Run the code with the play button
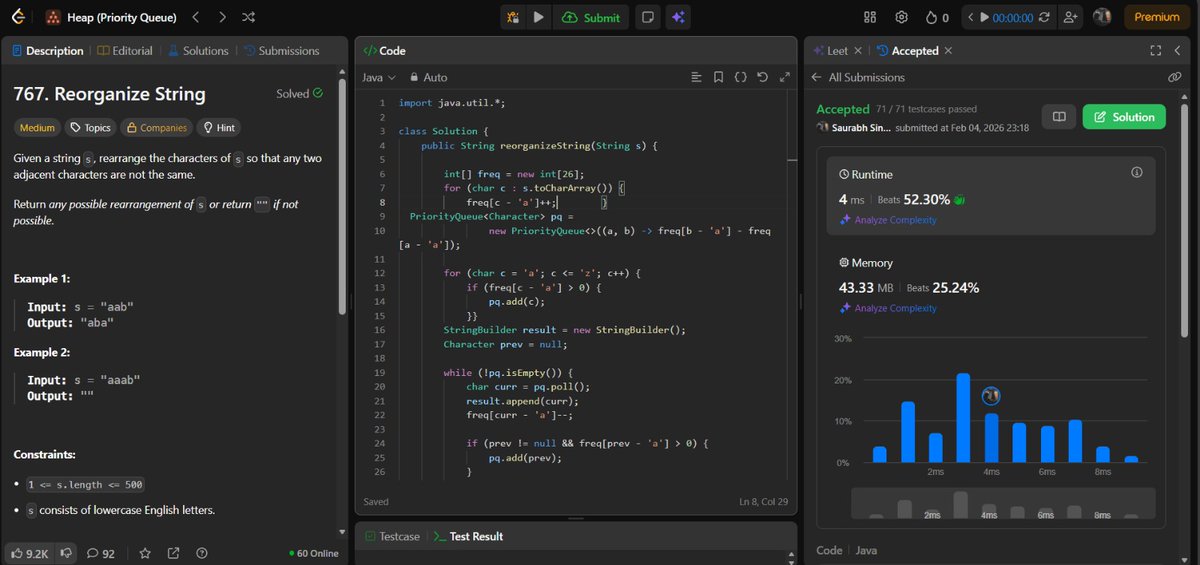This screenshot has height=565, width=1200. 539,17
